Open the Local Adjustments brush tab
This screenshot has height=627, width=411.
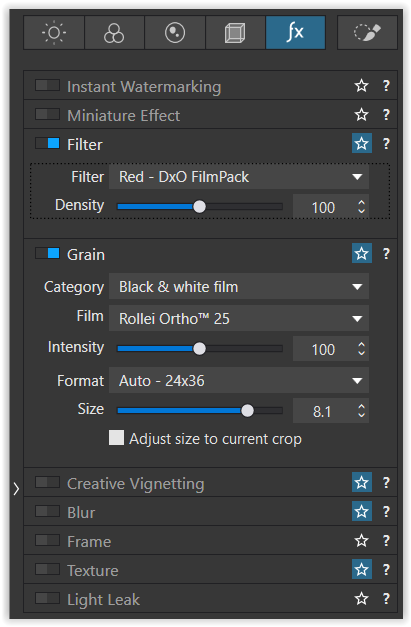[367, 33]
